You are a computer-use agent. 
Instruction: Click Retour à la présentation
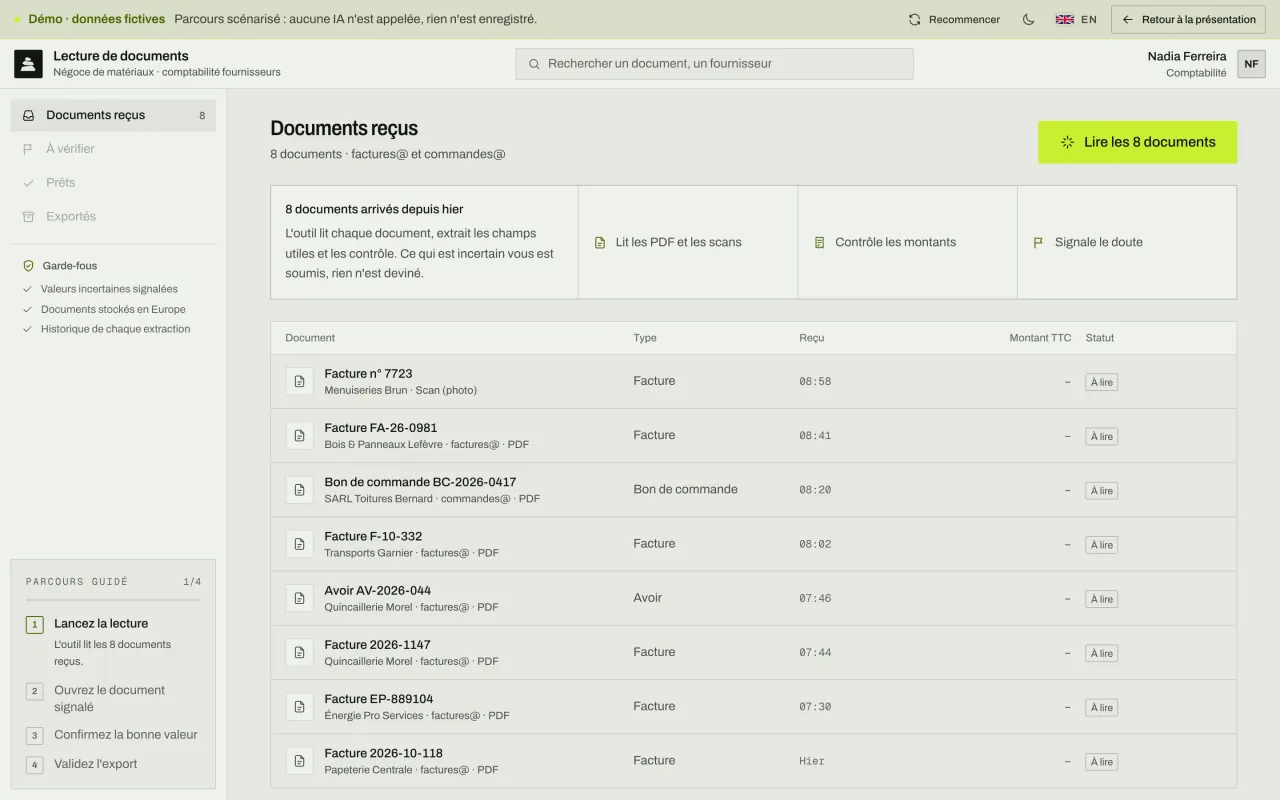pyautogui.click(x=1188, y=19)
